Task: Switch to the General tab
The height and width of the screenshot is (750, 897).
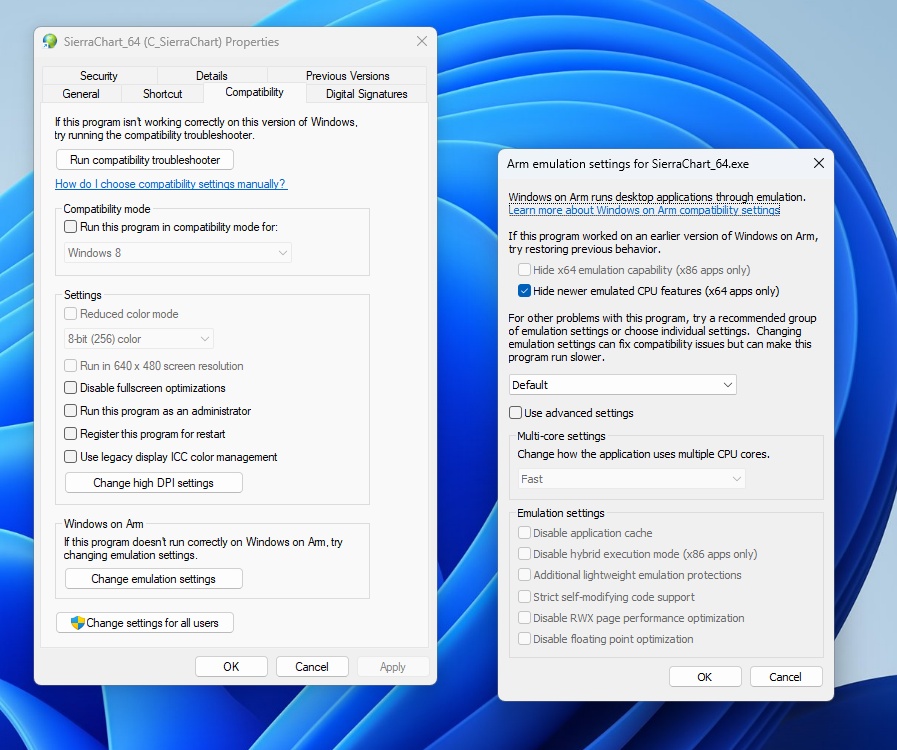Action: [81, 94]
